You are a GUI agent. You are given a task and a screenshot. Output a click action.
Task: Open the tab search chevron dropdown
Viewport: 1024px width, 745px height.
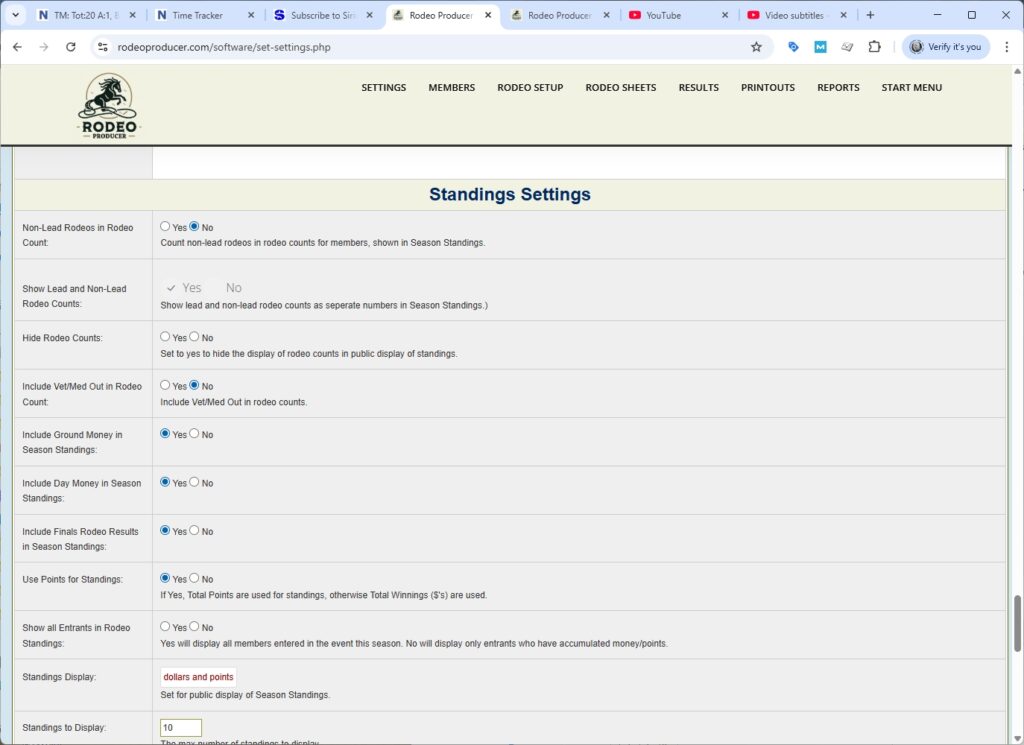[14, 15]
